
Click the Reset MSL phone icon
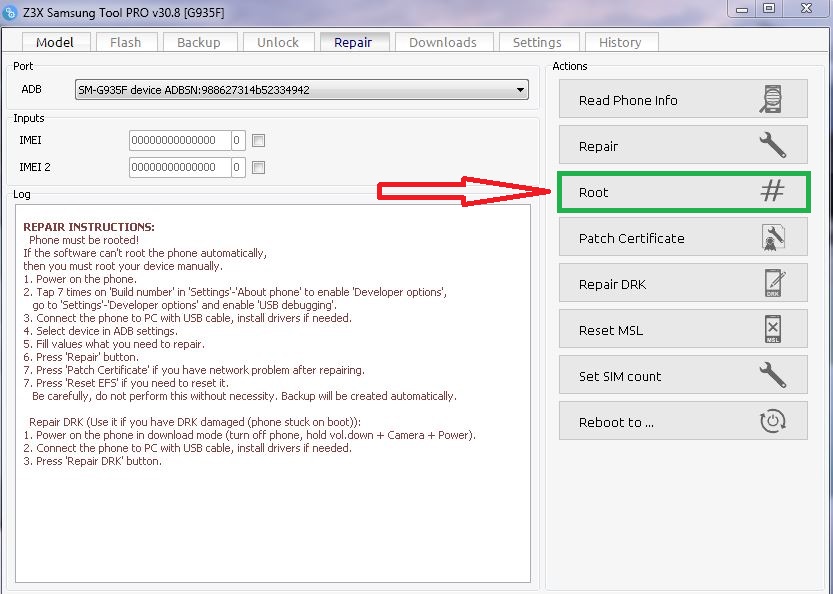pos(773,329)
